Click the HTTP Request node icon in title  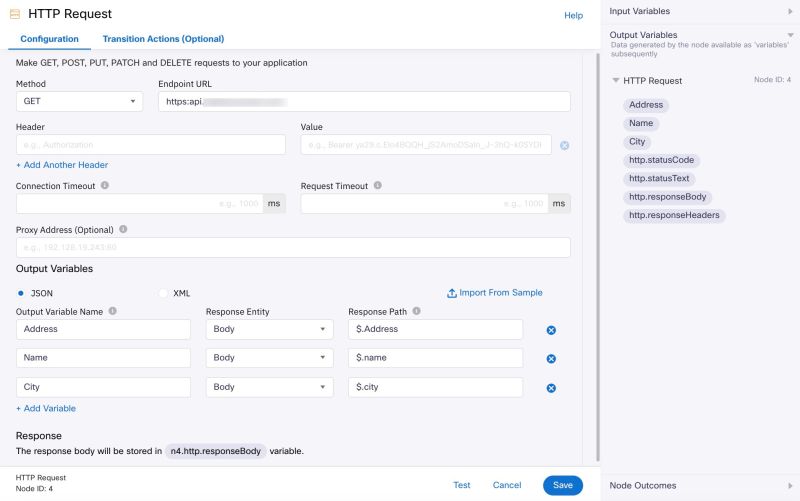15,14
